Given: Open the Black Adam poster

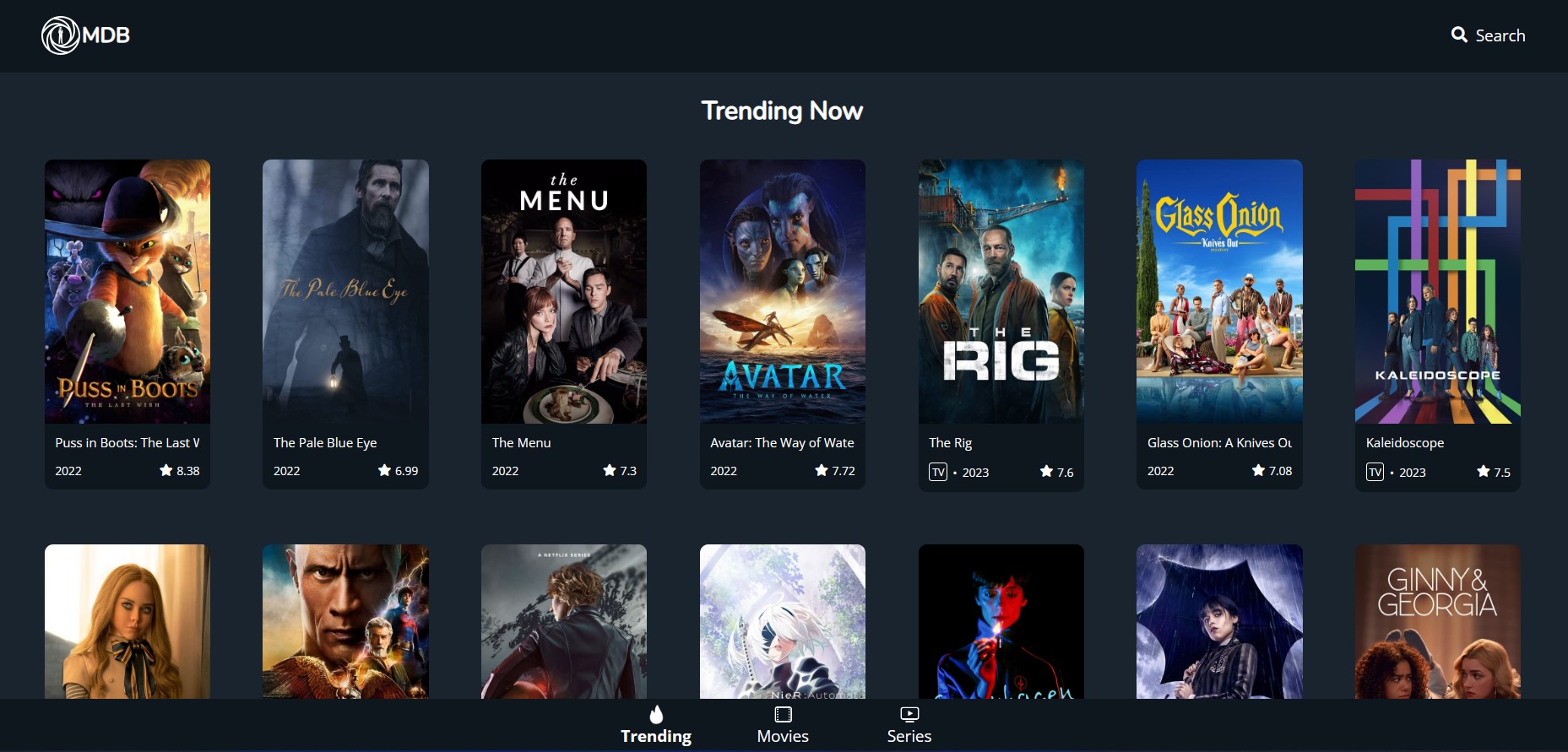Looking at the screenshot, I should [x=345, y=621].
